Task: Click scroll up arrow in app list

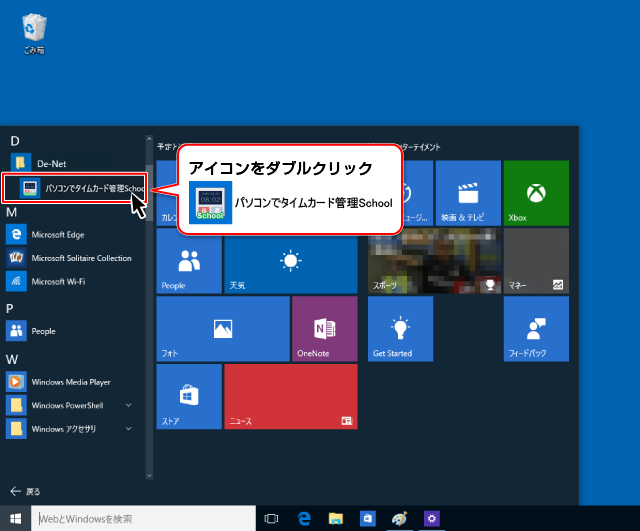Action: pos(149,139)
